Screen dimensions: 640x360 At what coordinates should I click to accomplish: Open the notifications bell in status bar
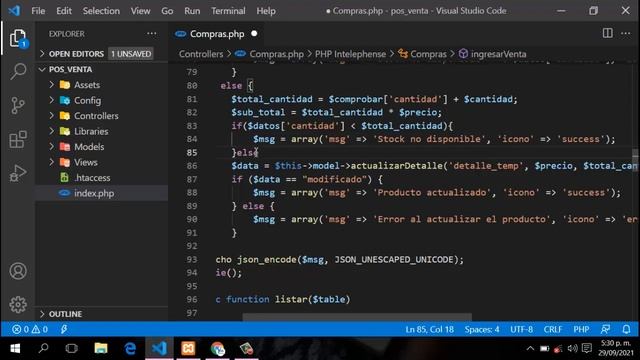[x=626, y=329]
